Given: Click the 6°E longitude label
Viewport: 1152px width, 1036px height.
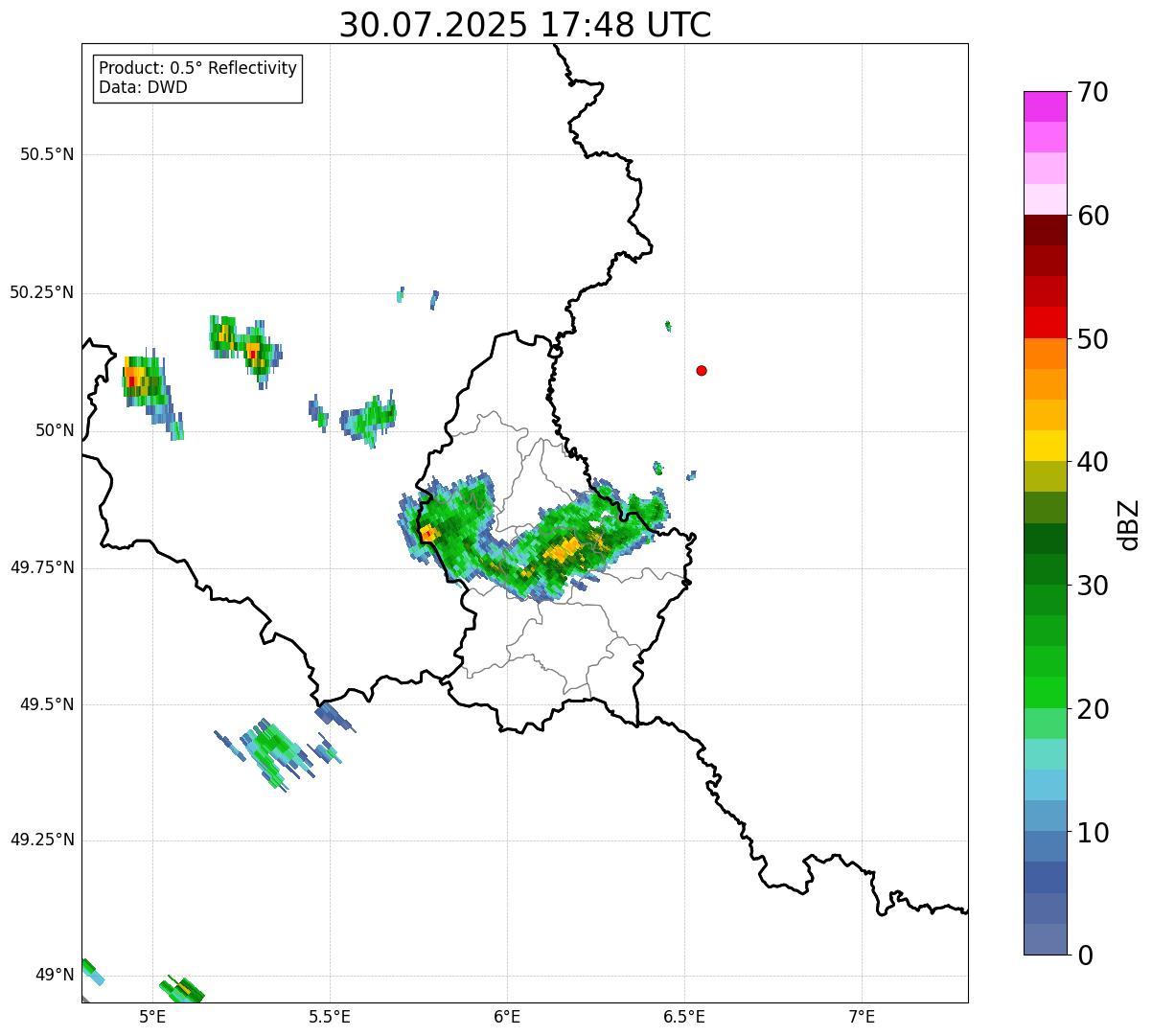Looking at the screenshot, I should [x=507, y=1017].
